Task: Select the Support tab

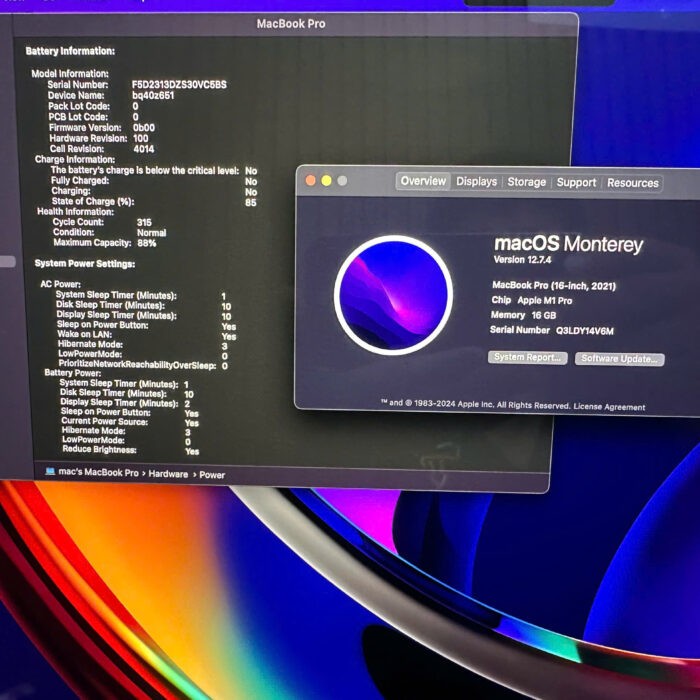Action: tap(576, 183)
